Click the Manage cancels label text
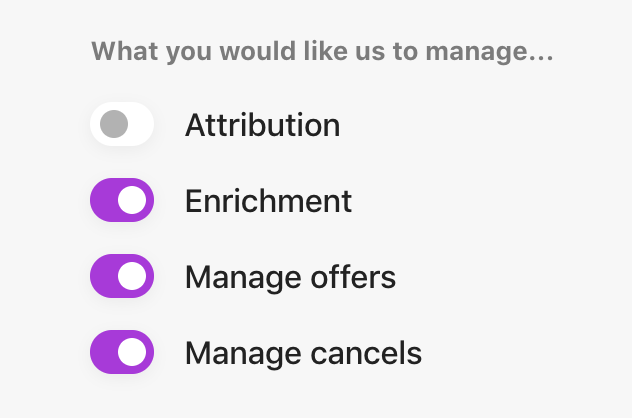The height and width of the screenshot is (418, 632). tap(303, 353)
